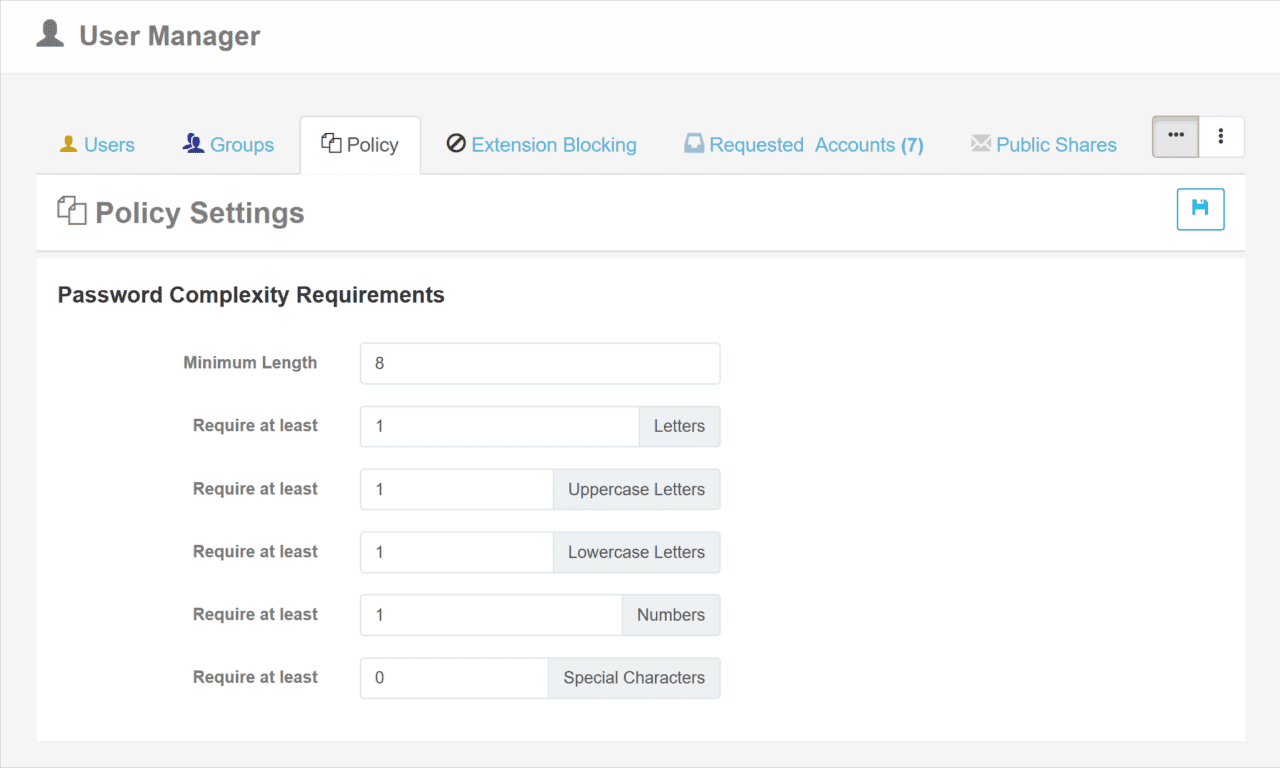The image size is (1280, 768).
Task: Click the Policy tab pages icon
Action: (x=331, y=143)
